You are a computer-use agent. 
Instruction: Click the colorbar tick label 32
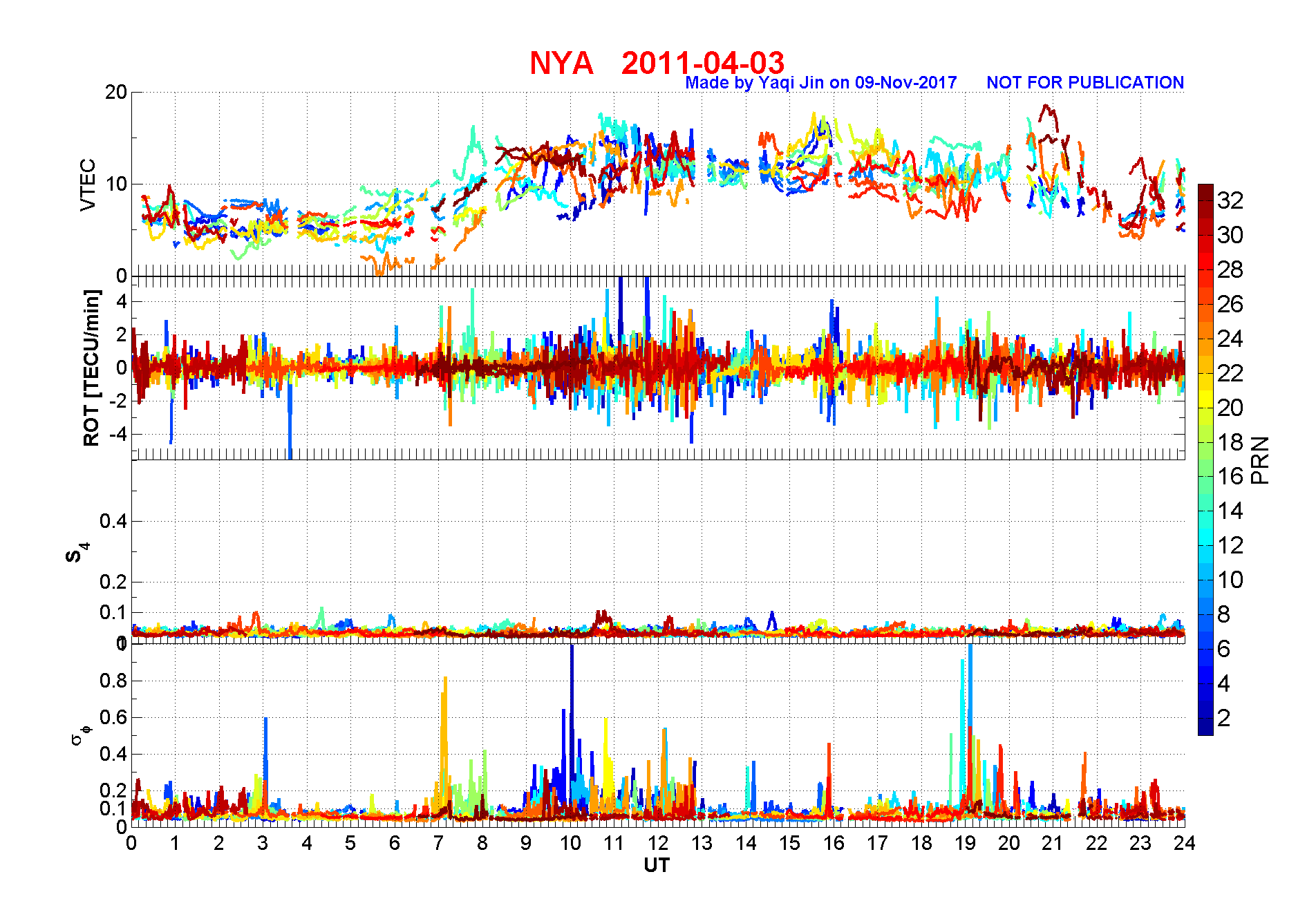1230,200
